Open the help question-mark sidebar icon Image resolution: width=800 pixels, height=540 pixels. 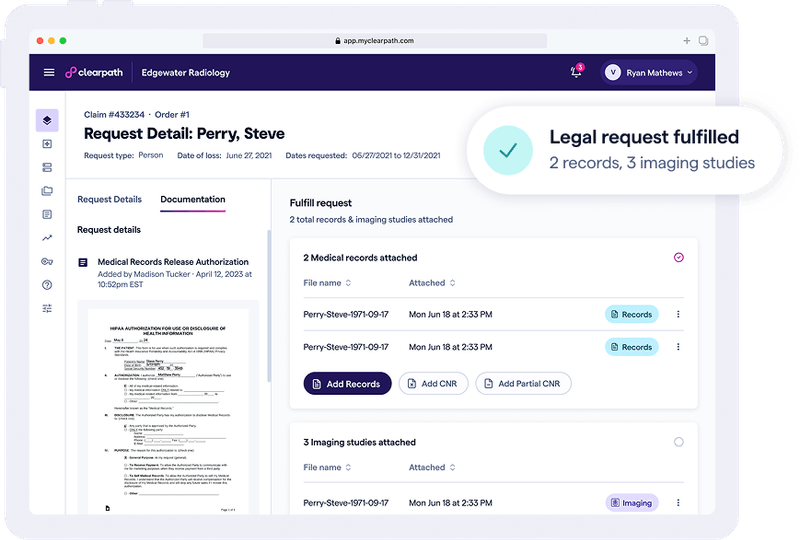47,285
